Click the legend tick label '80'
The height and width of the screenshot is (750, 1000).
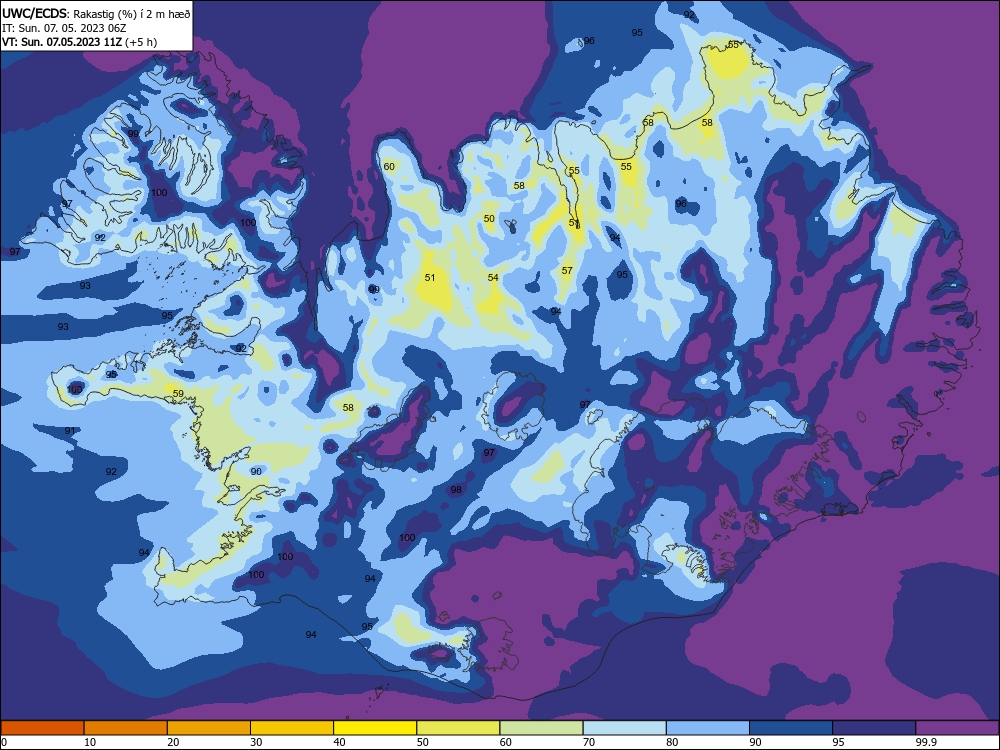point(672,742)
